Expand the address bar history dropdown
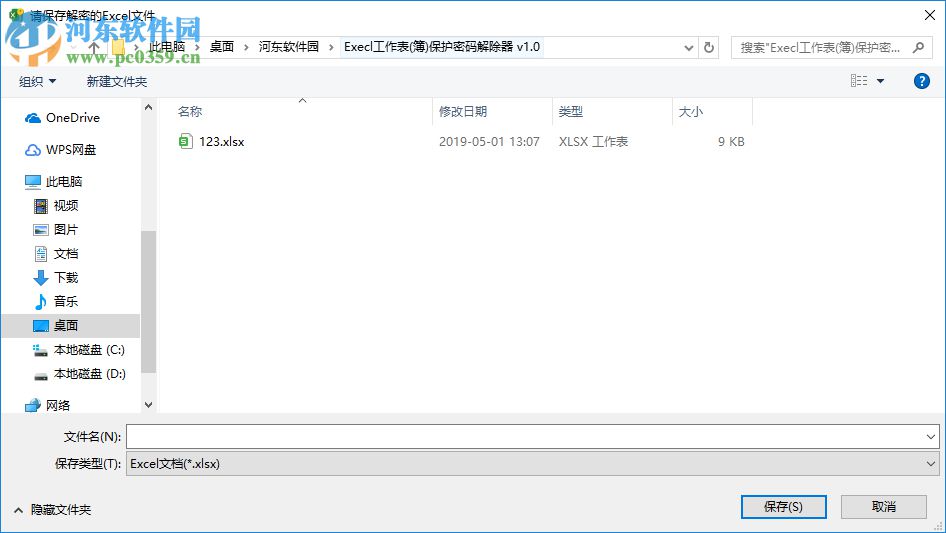946x533 pixels. coord(688,48)
